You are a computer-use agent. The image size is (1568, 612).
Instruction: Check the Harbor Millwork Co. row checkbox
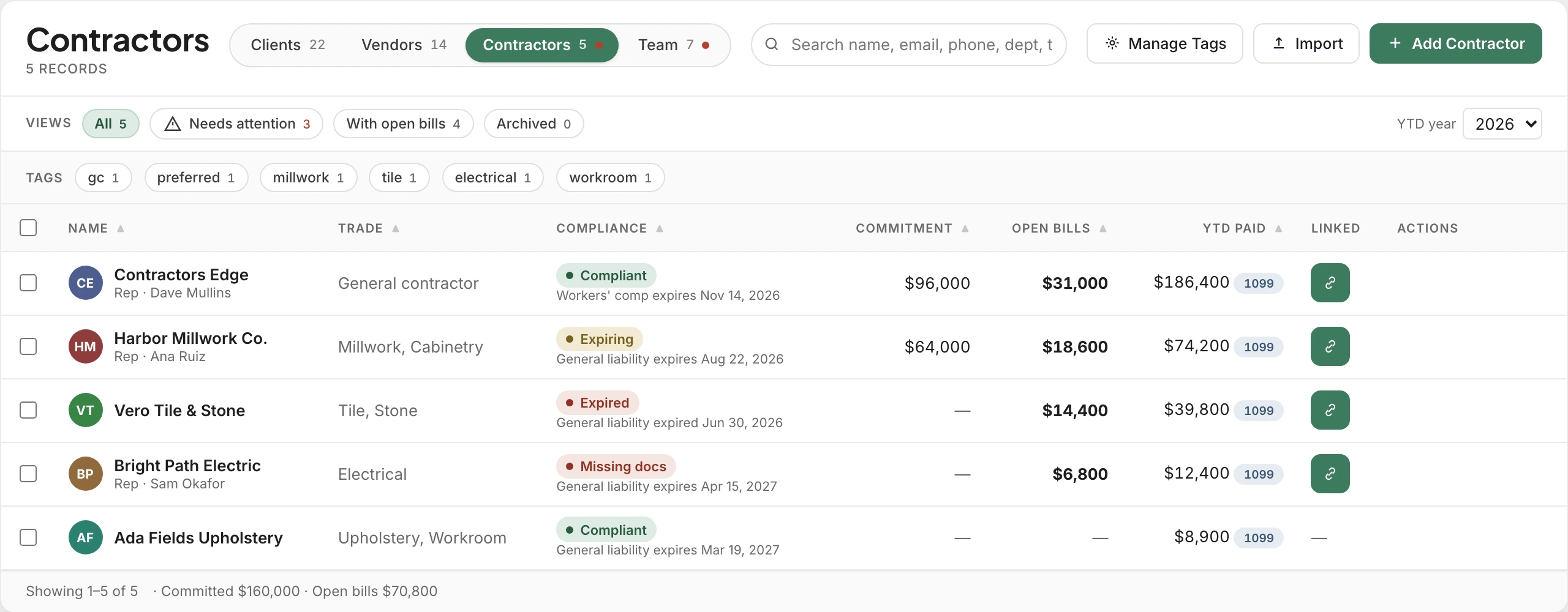coord(28,346)
